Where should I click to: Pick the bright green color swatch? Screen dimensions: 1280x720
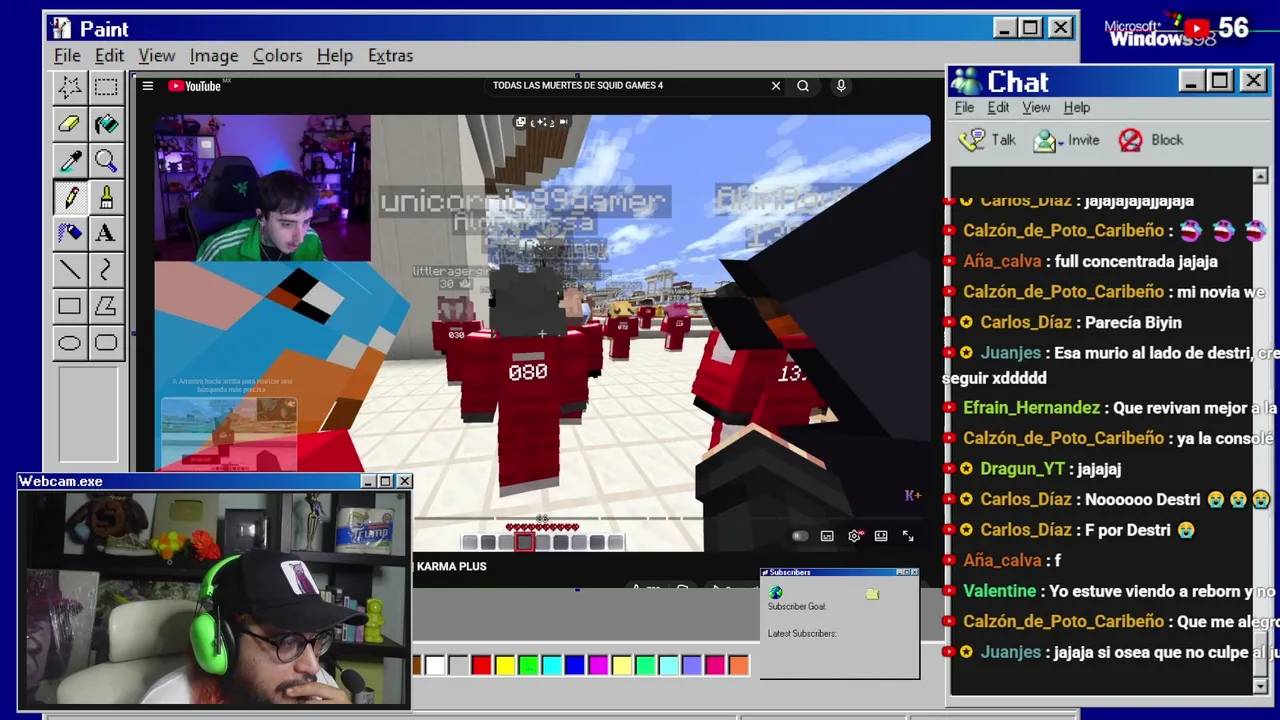point(528,665)
